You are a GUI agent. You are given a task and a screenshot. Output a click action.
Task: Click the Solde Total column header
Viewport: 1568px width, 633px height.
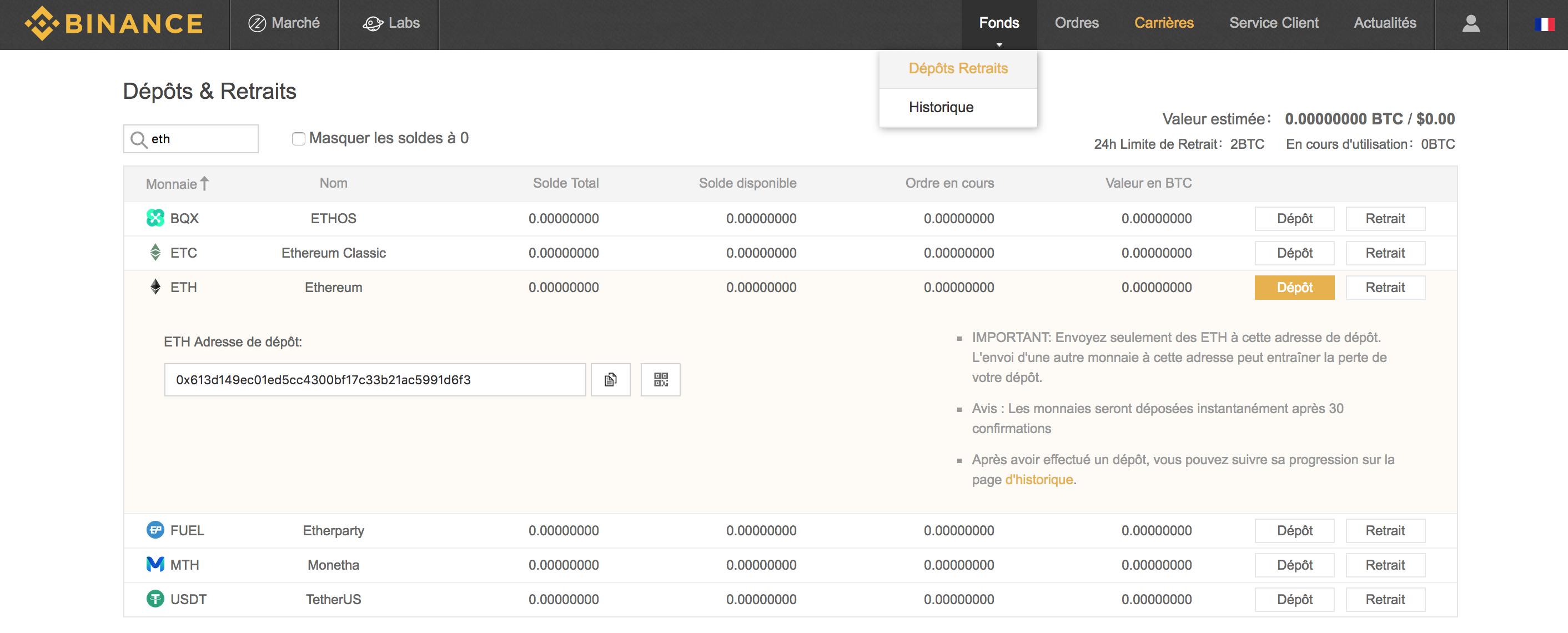(x=565, y=183)
